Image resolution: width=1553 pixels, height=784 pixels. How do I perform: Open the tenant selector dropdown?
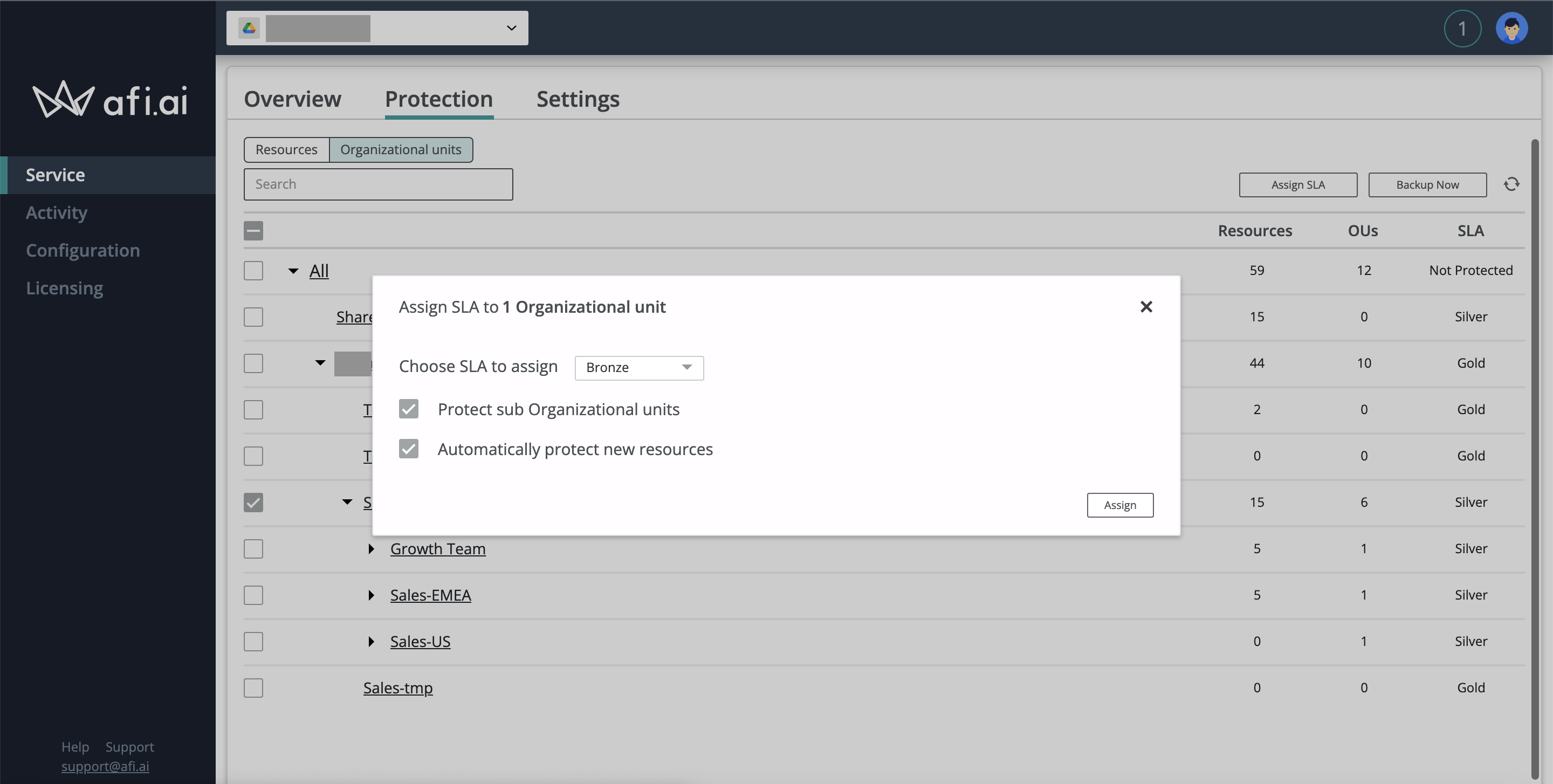pos(511,27)
